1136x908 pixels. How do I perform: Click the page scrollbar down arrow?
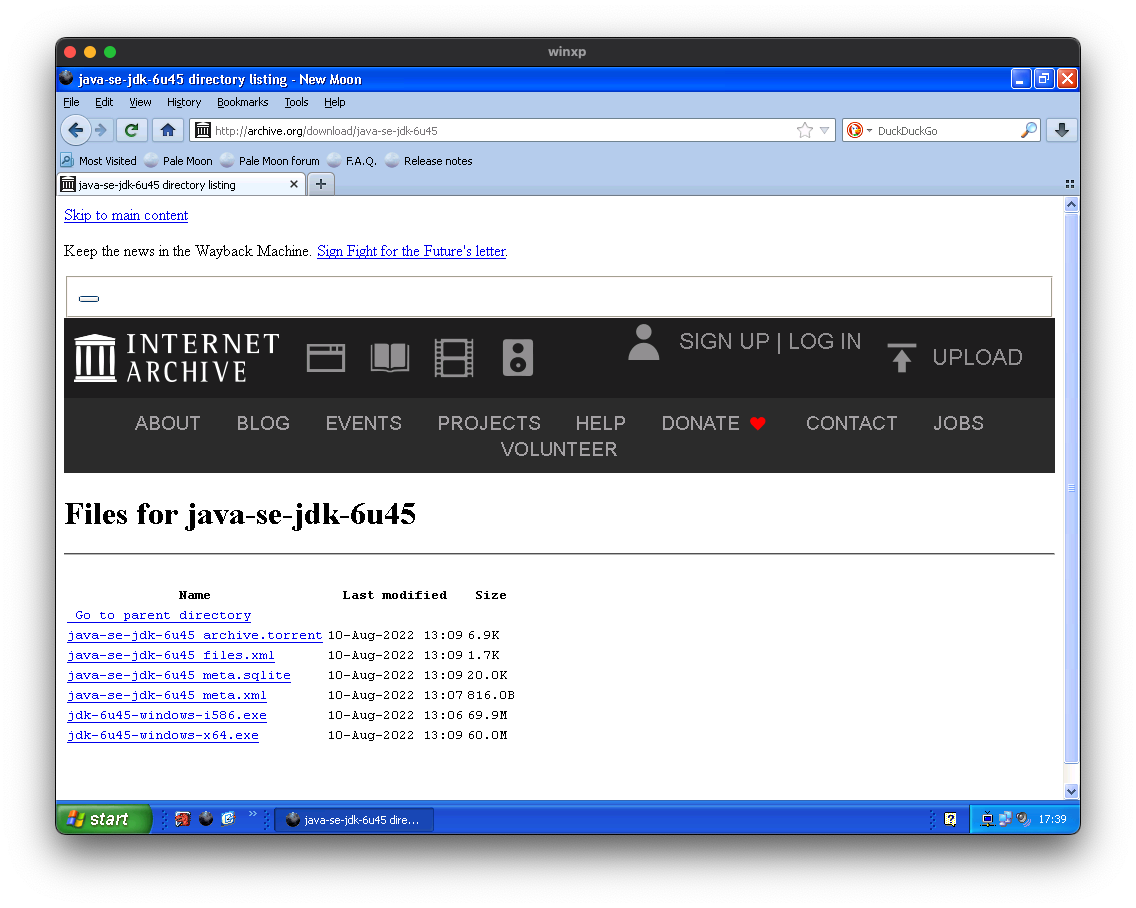click(x=1072, y=791)
